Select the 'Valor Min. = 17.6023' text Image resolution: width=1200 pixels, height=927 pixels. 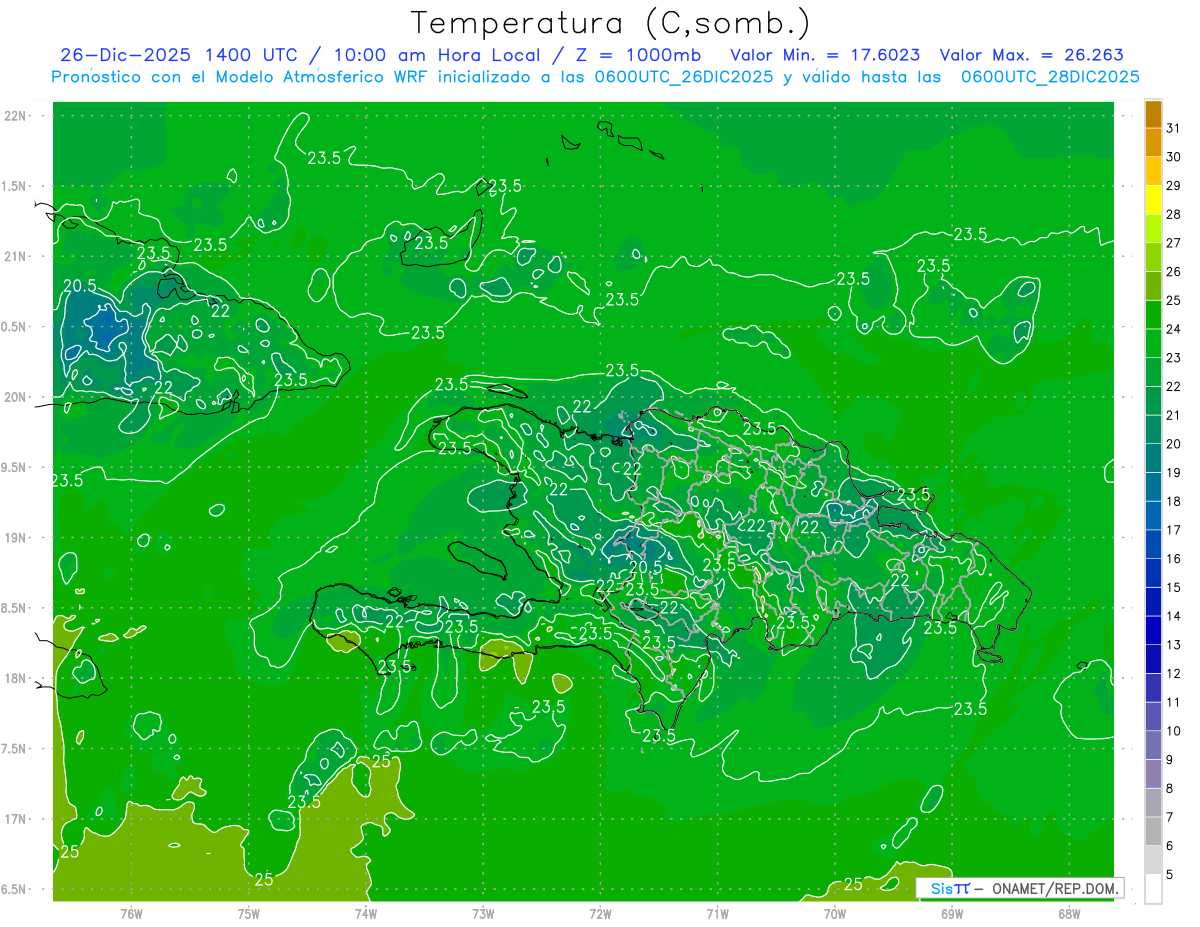coord(826,55)
